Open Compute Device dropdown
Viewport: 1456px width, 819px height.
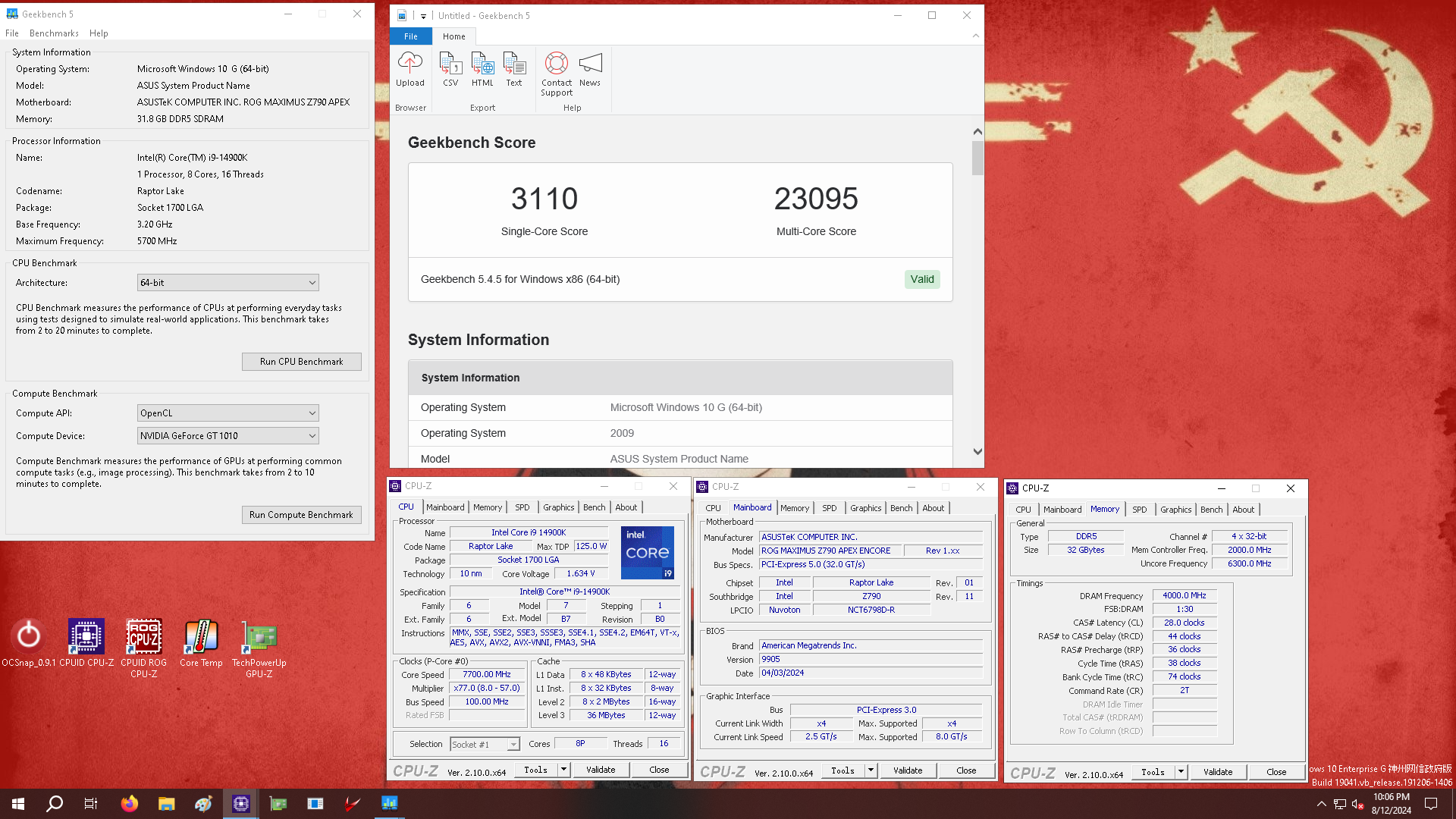[x=228, y=436]
